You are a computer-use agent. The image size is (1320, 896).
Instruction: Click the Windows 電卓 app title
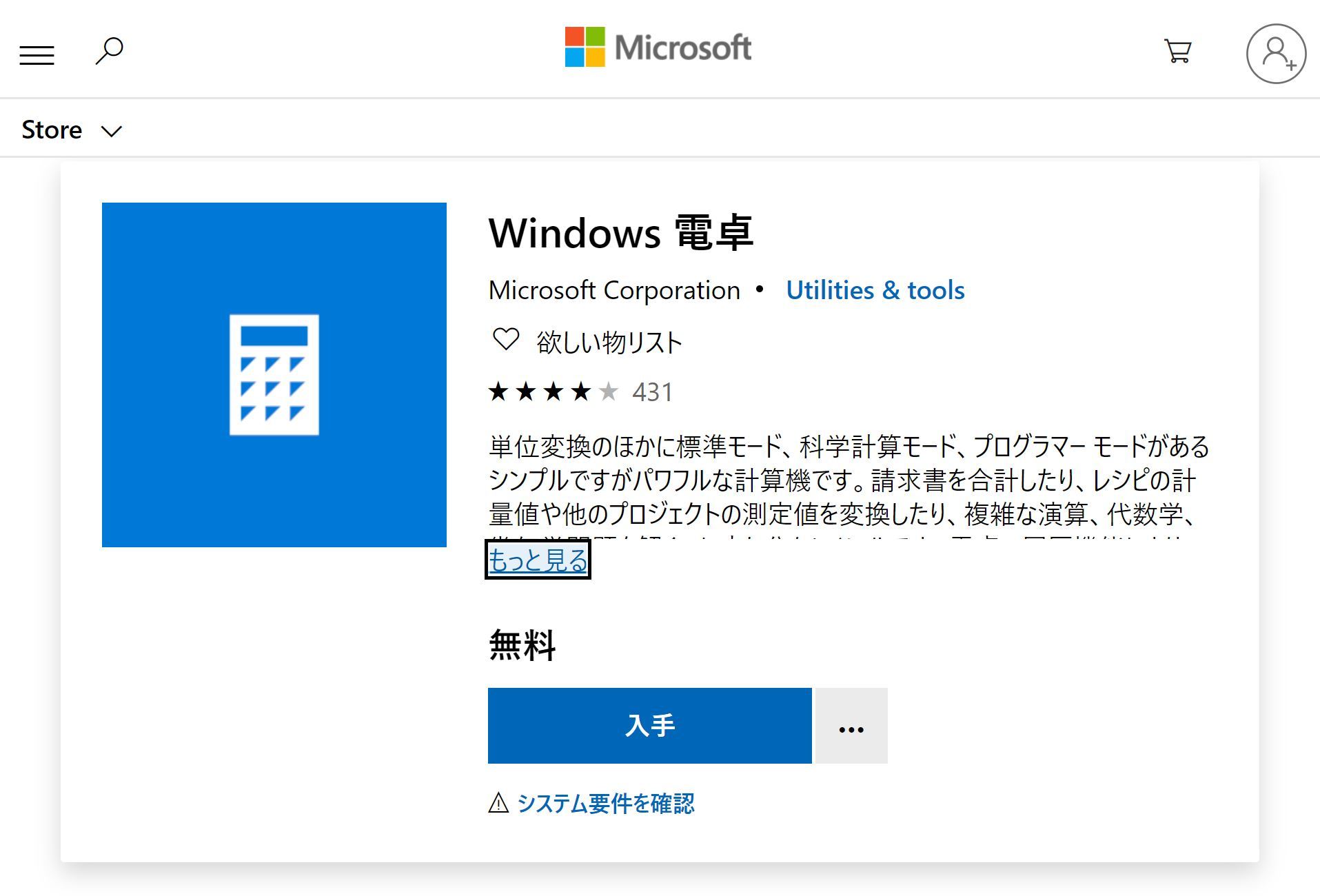(x=620, y=233)
